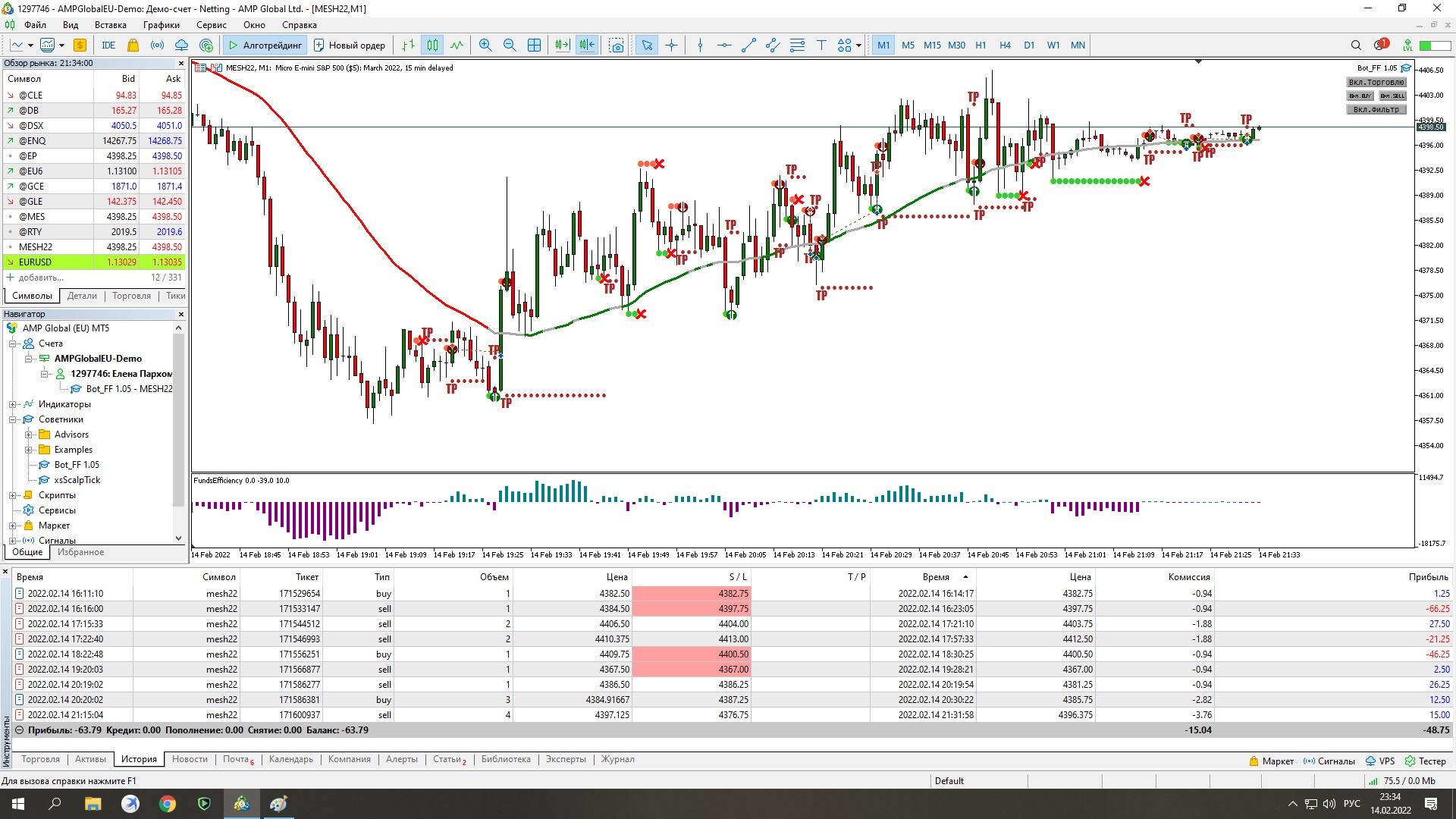1456x819 pixels.
Task: Select the text label tool
Action: point(821,45)
